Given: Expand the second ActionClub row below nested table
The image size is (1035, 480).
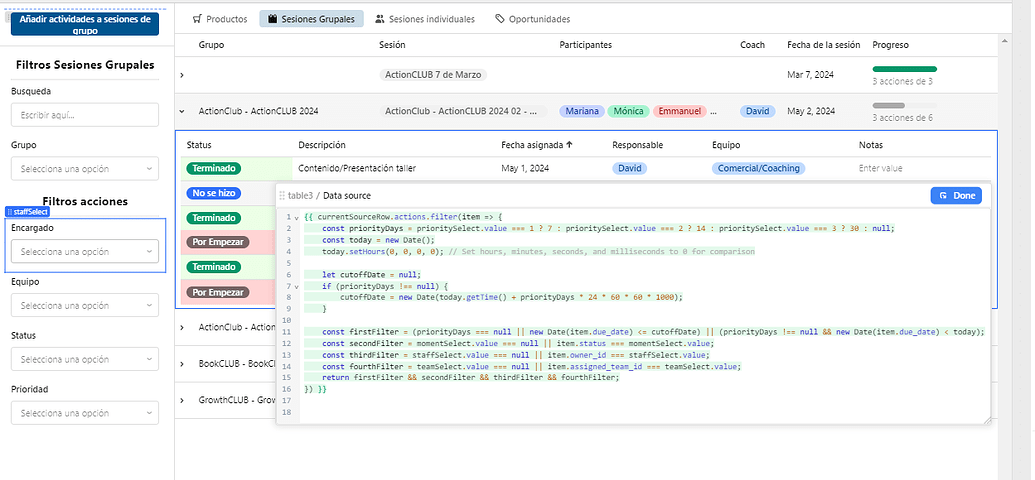Looking at the screenshot, I should coord(182,327).
